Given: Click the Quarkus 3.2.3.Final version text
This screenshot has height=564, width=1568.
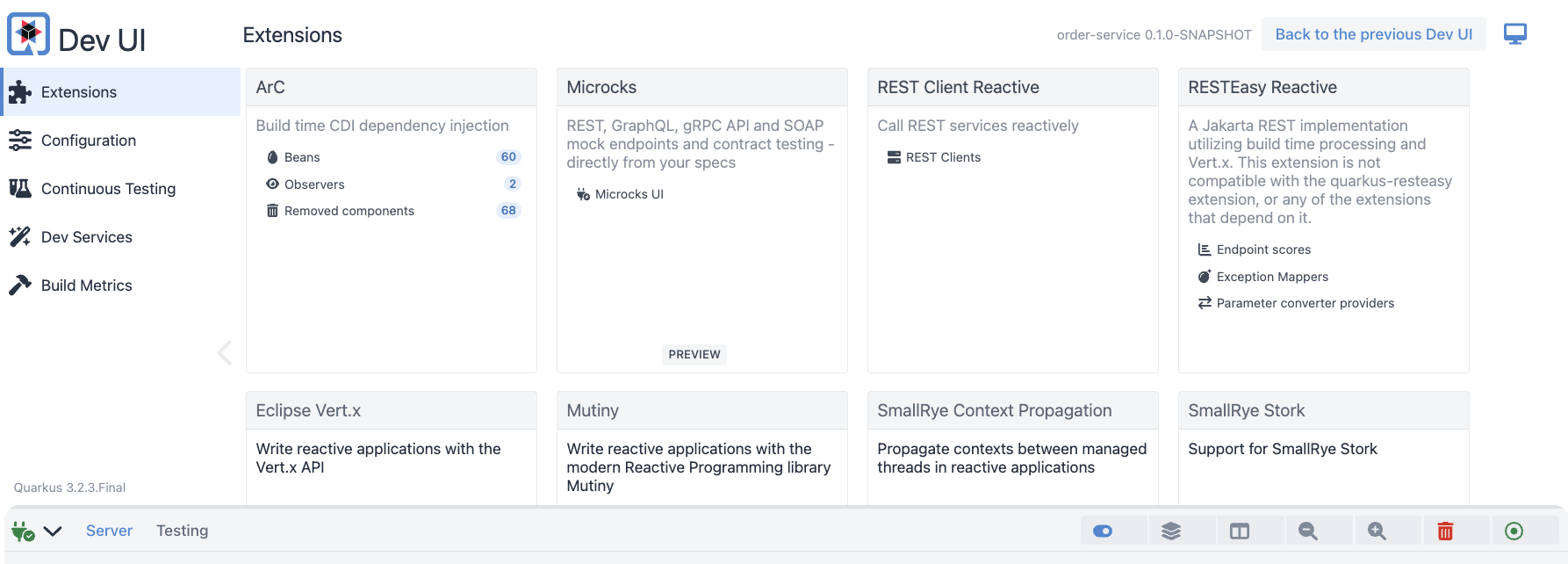Looking at the screenshot, I should [x=69, y=488].
